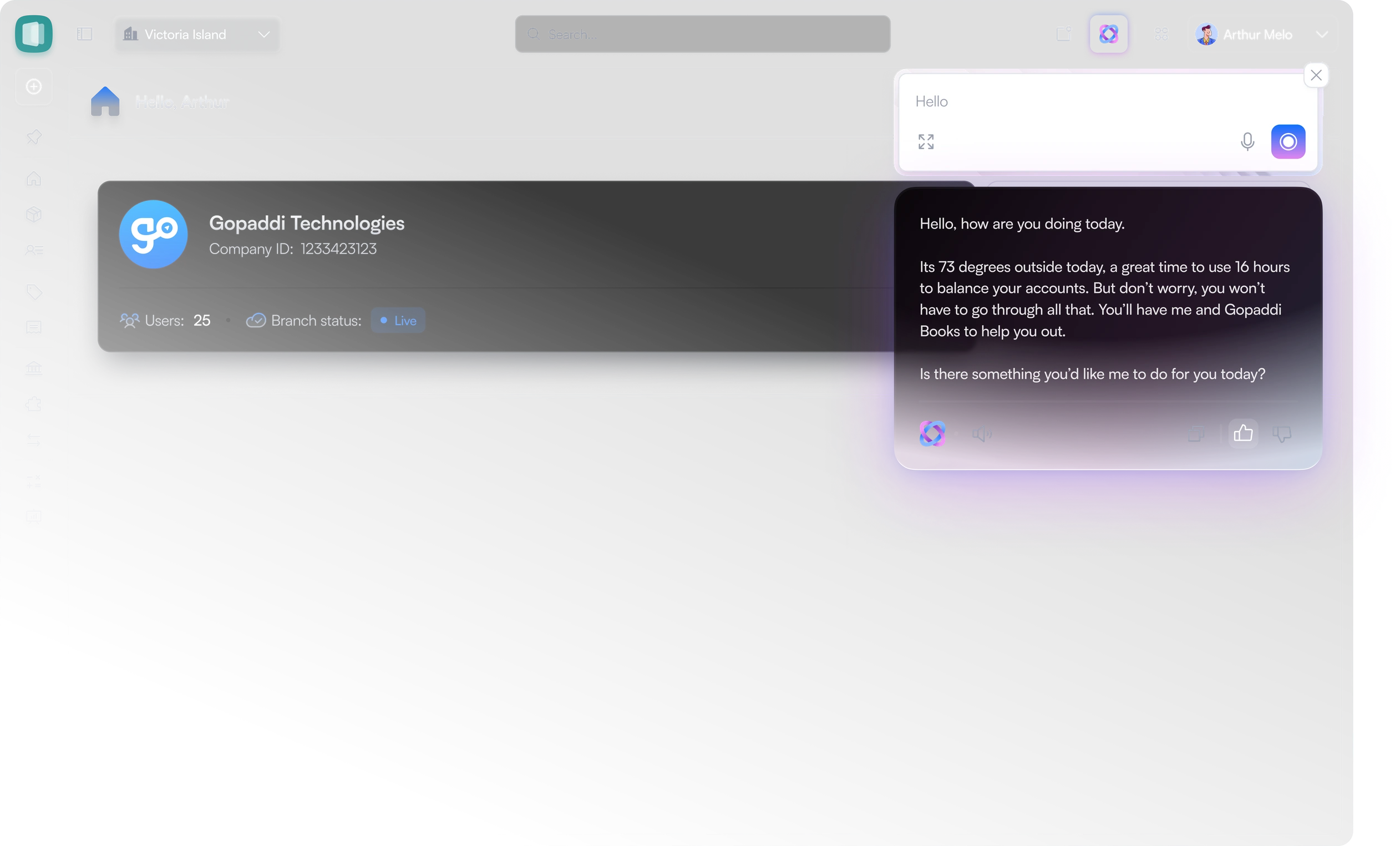This screenshot has height=846, width=1400.
Task: Toggle the AI assistant button in header
Action: click(1109, 34)
